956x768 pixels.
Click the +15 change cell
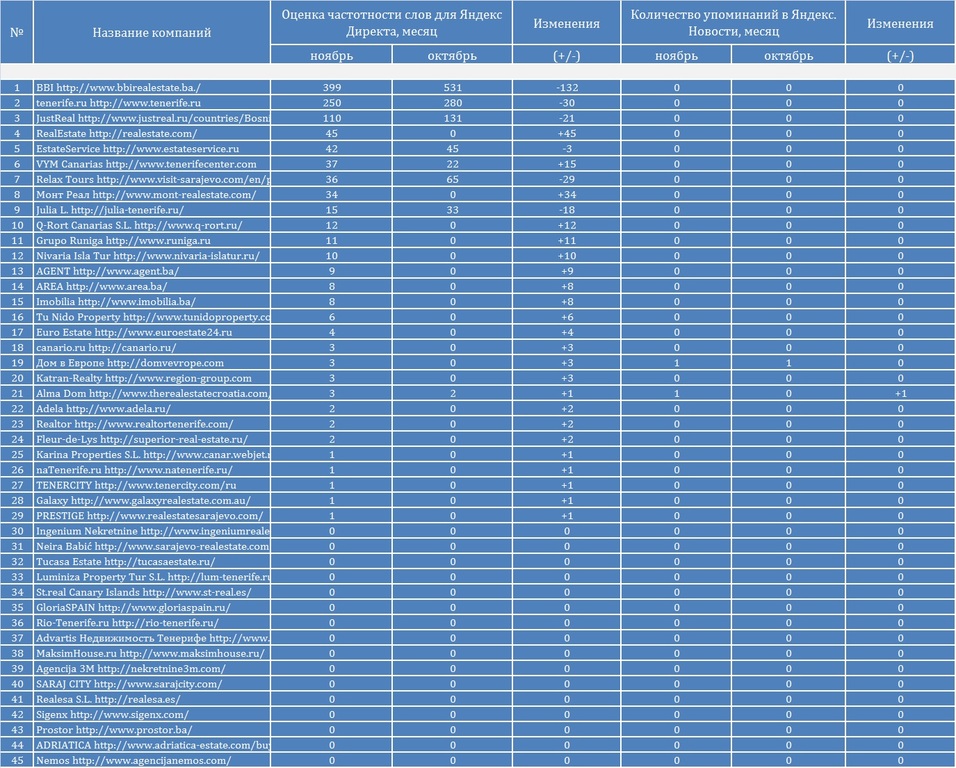[566, 164]
